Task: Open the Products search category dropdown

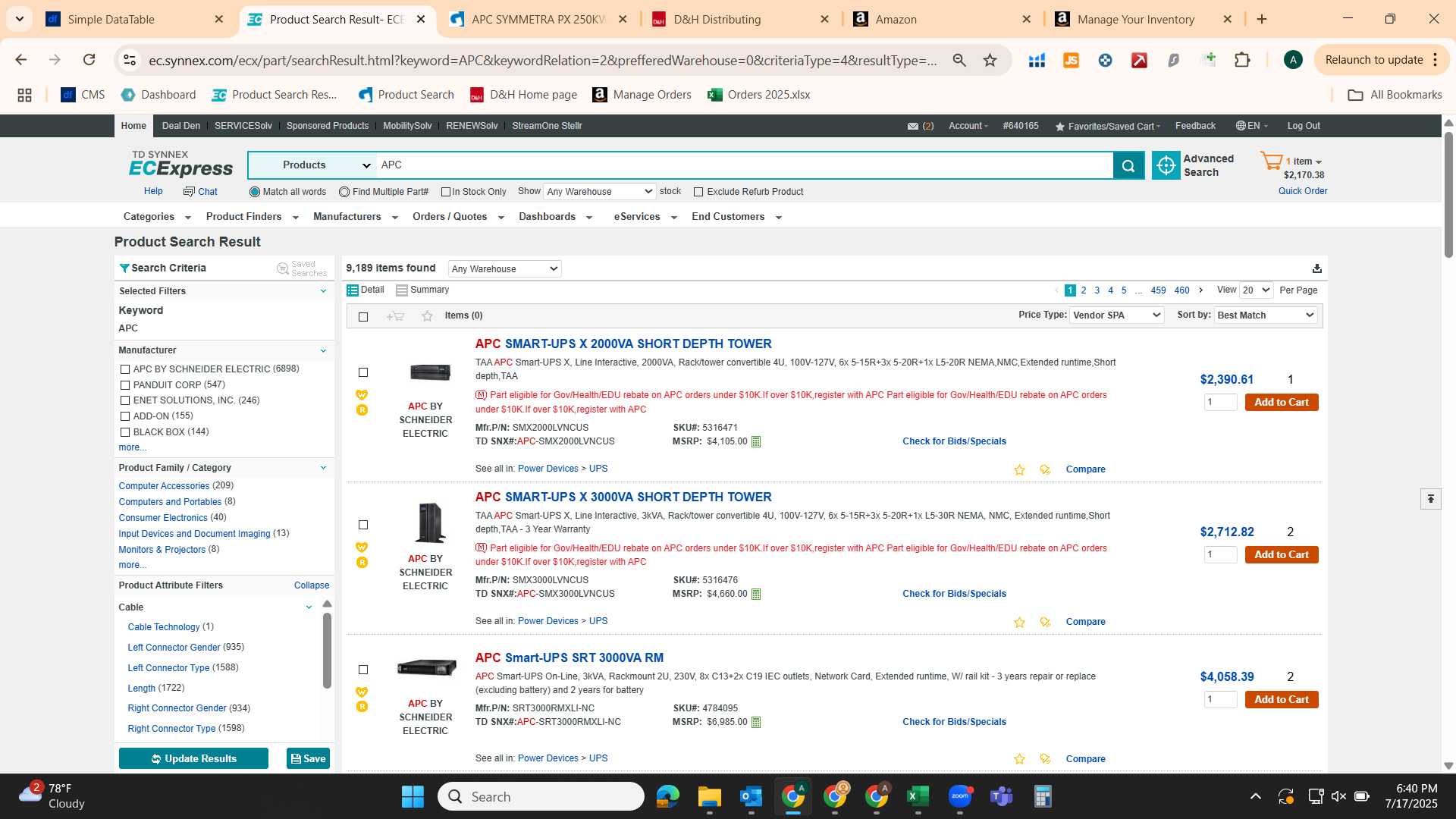Action: [312, 165]
